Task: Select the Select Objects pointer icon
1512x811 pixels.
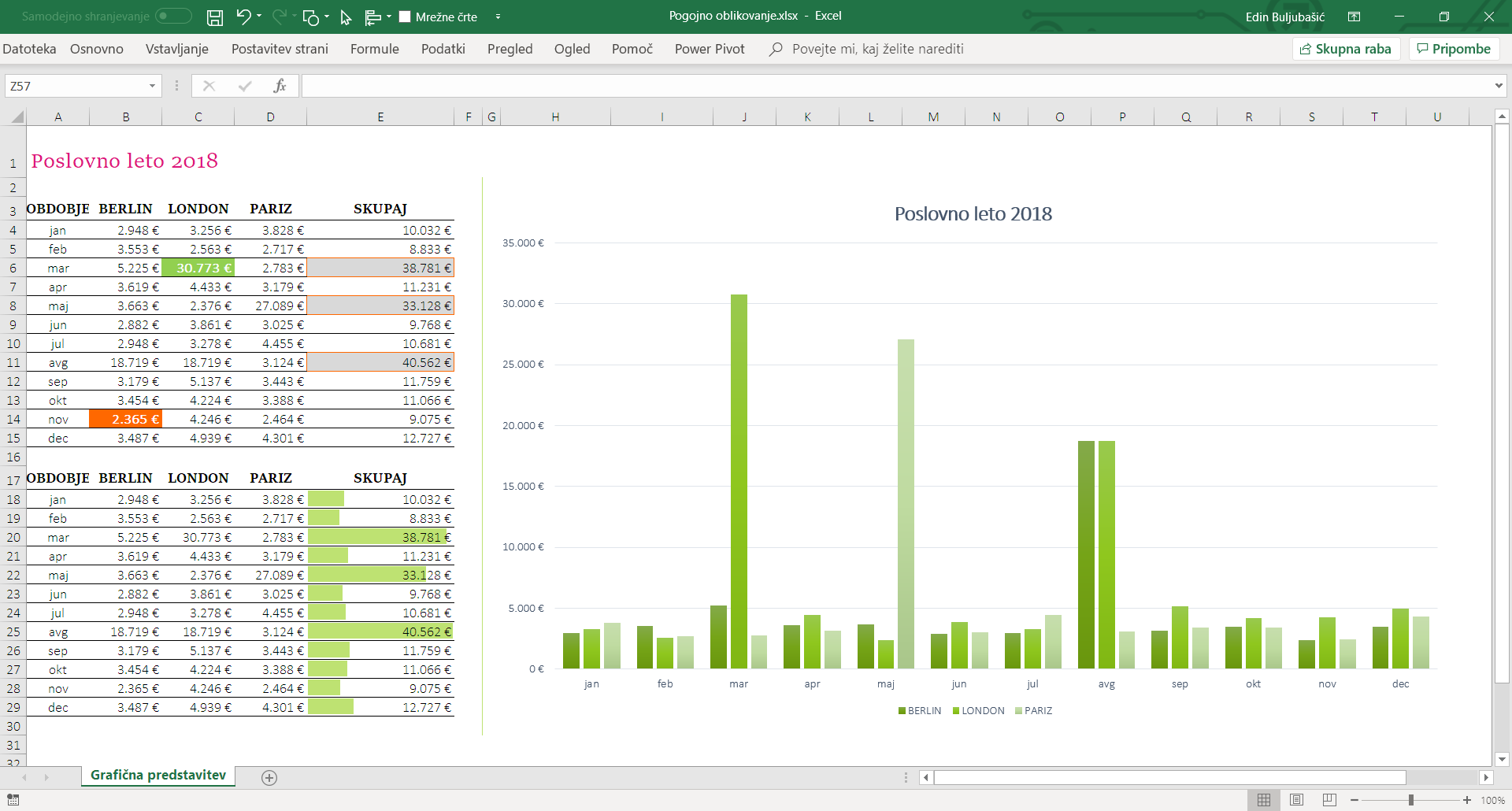Action: 346,17
